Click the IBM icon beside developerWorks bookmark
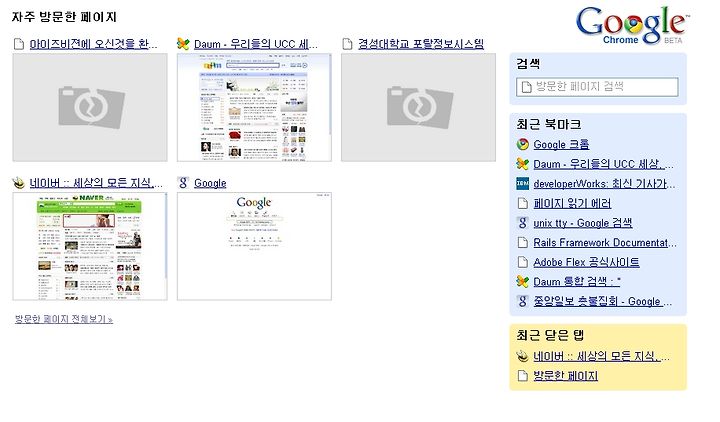 pyautogui.click(x=523, y=184)
